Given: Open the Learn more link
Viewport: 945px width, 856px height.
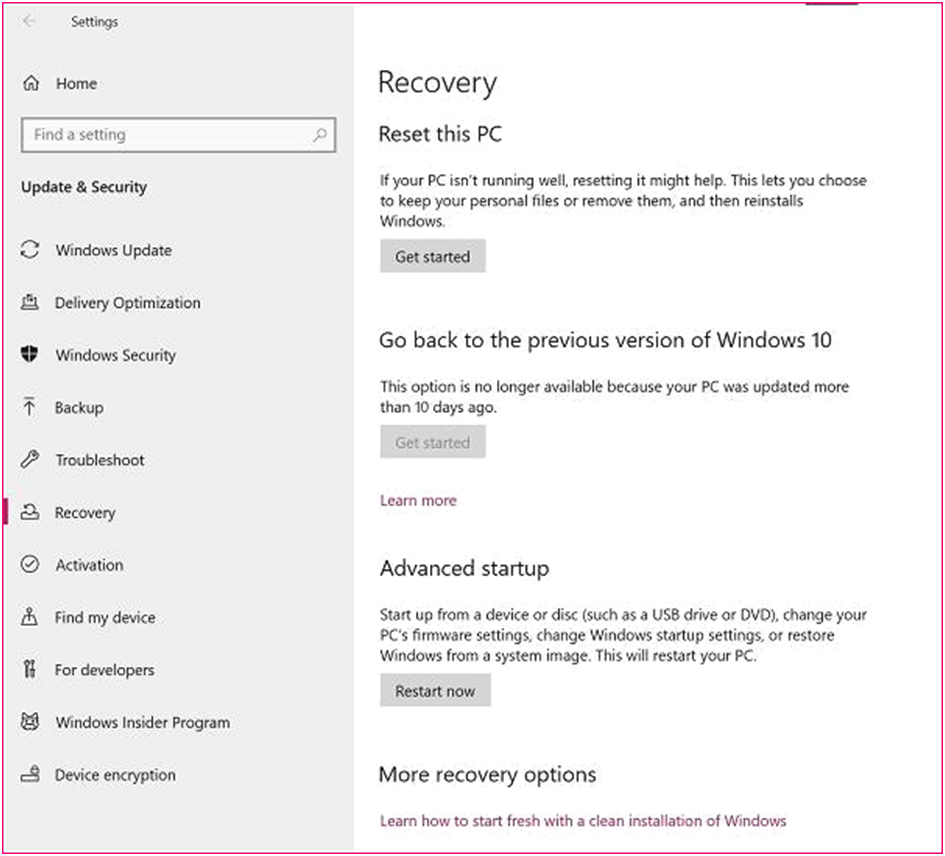Looking at the screenshot, I should (x=418, y=500).
